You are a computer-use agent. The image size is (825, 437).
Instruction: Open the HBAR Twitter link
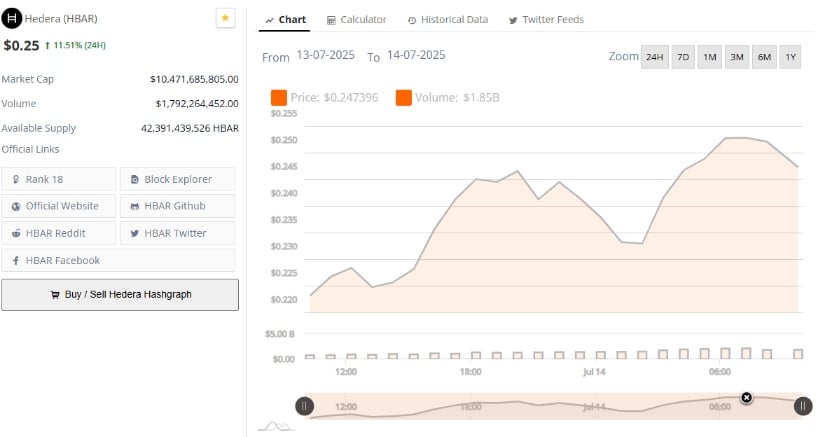tap(177, 233)
